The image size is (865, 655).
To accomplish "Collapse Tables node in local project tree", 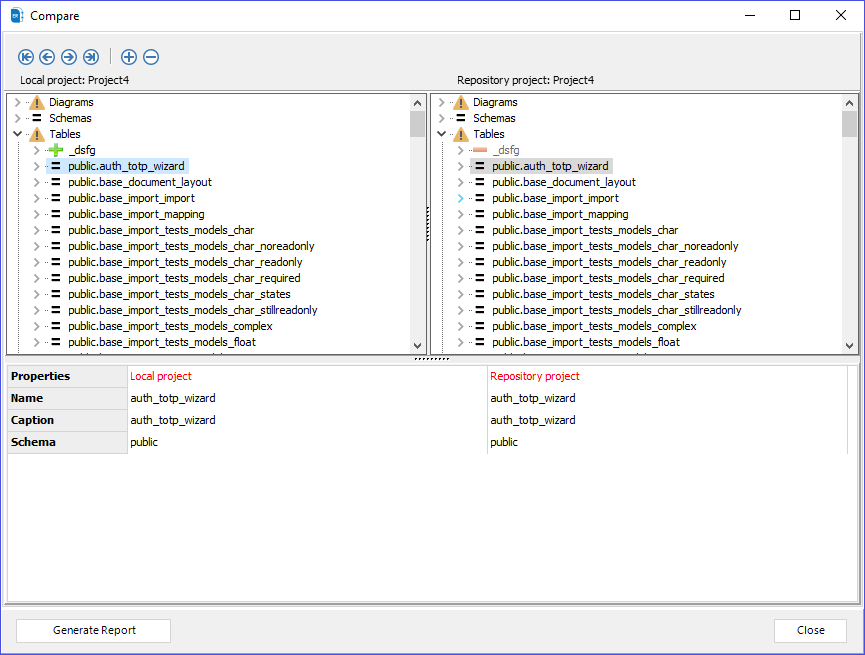I will click(17, 134).
